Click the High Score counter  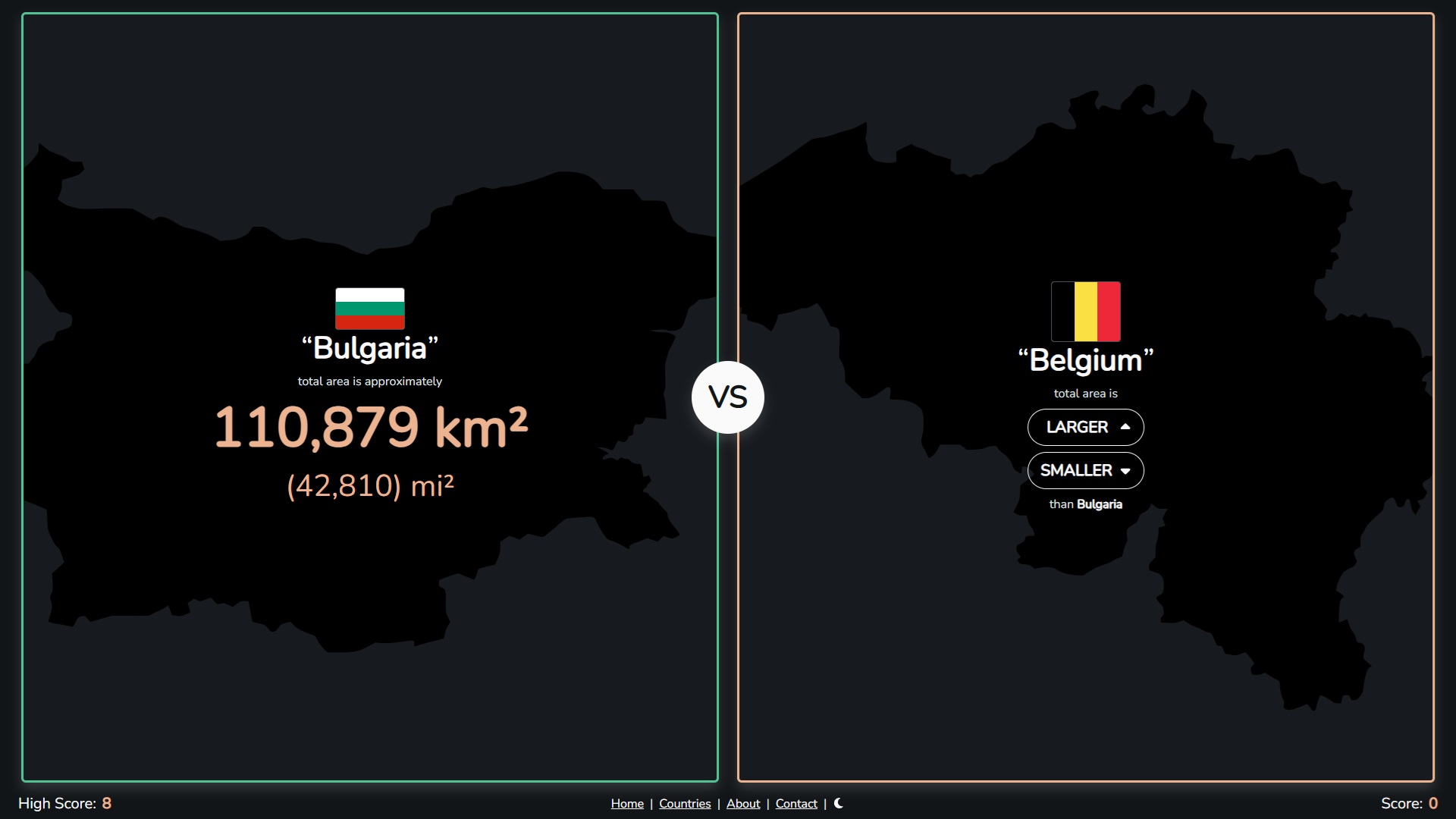point(65,803)
